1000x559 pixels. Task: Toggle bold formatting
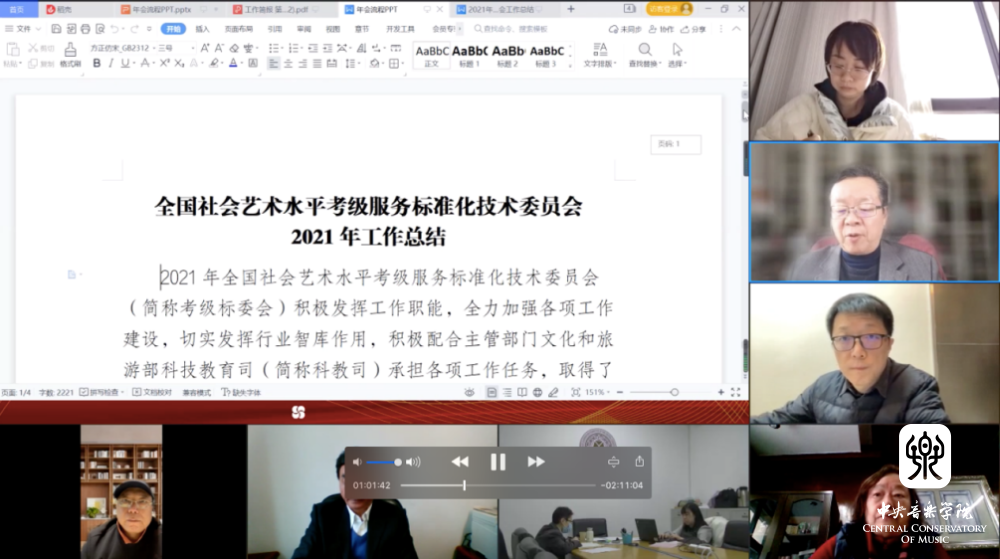(97, 63)
